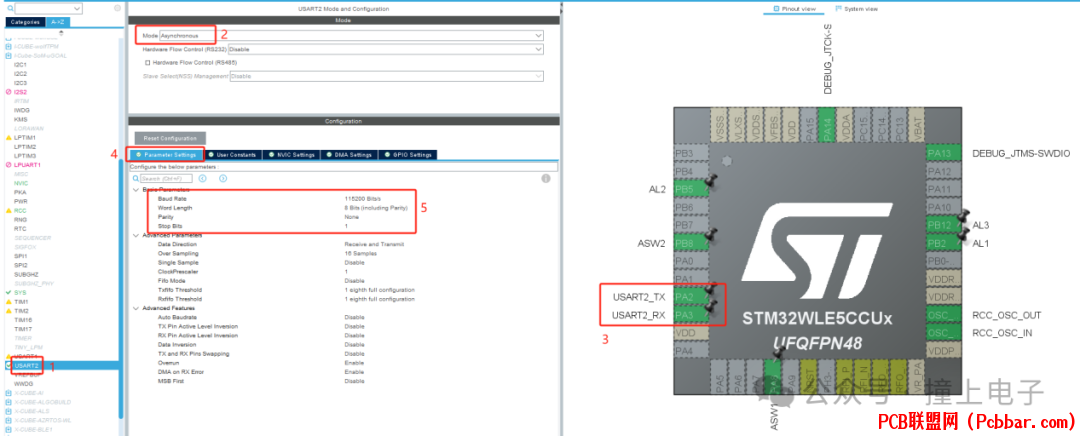1080x436 pixels.
Task: Select X-CUBE-ALGOBUILD package entry
Action: click(x=43, y=402)
